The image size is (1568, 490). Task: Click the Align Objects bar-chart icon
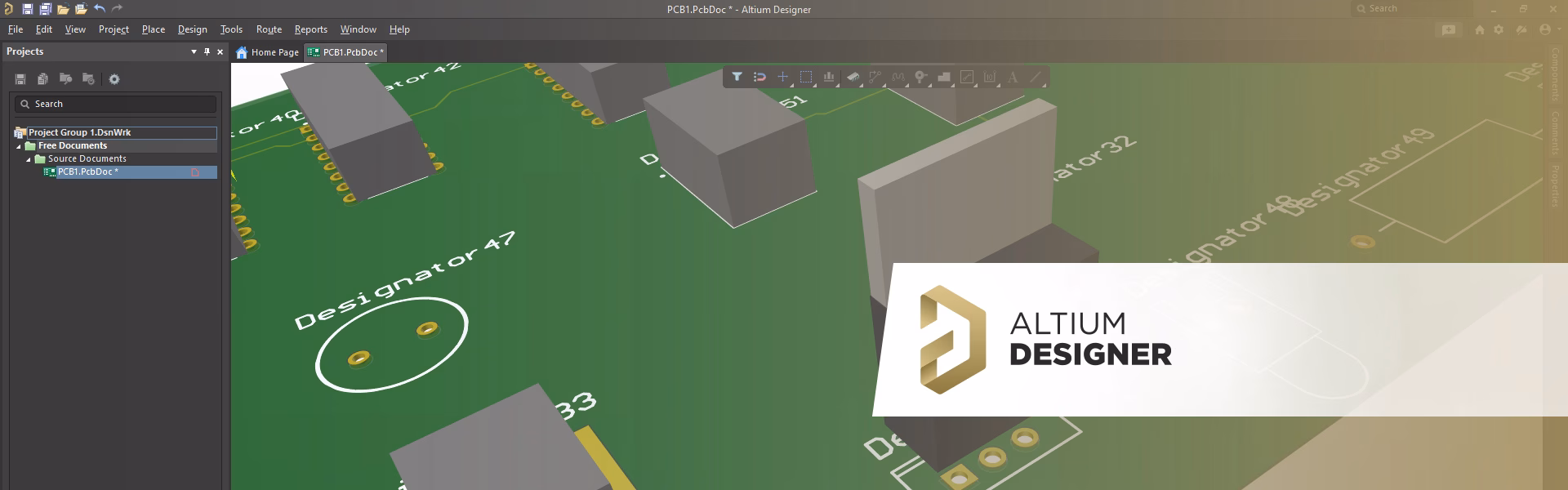click(x=829, y=77)
